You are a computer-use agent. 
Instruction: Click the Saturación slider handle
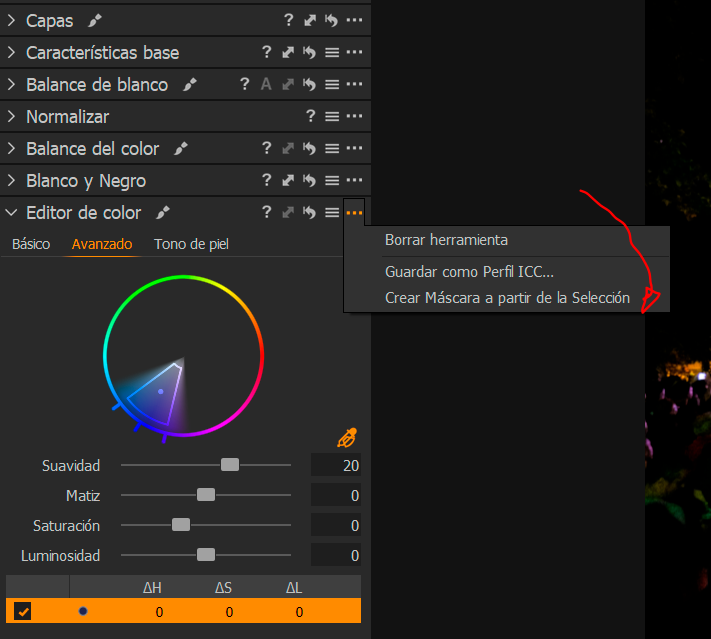(x=181, y=525)
